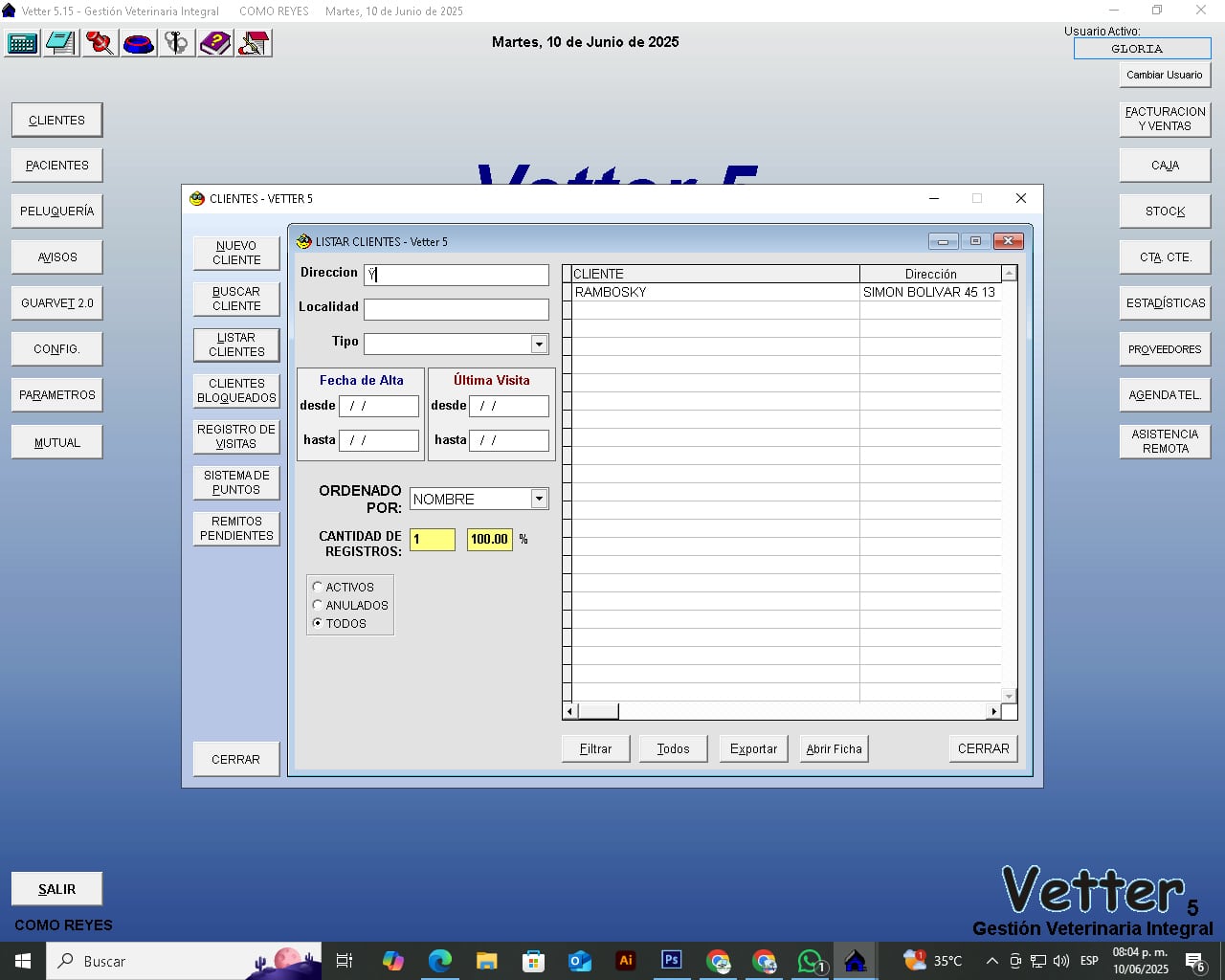This screenshot has width=1225, height=980.
Task: Click the Direccion input field
Action: point(457,275)
